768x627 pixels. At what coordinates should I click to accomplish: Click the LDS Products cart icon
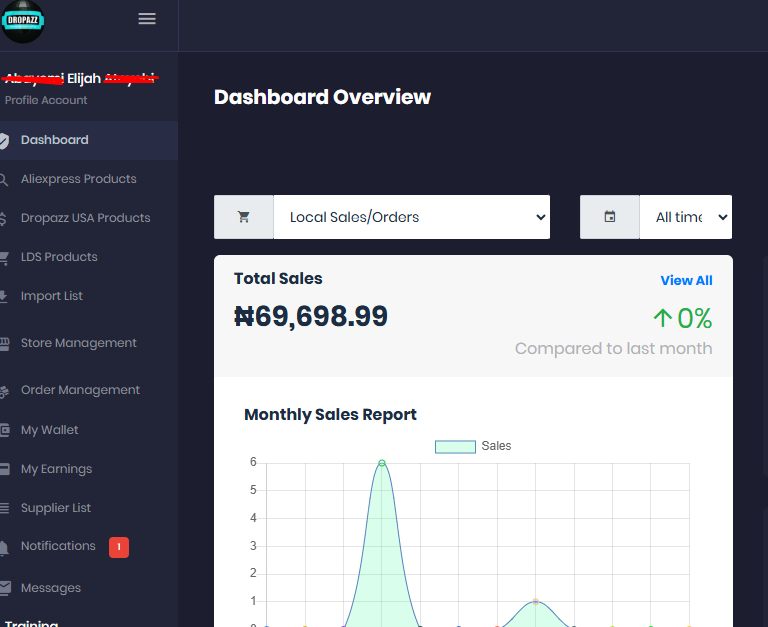coord(4,257)
